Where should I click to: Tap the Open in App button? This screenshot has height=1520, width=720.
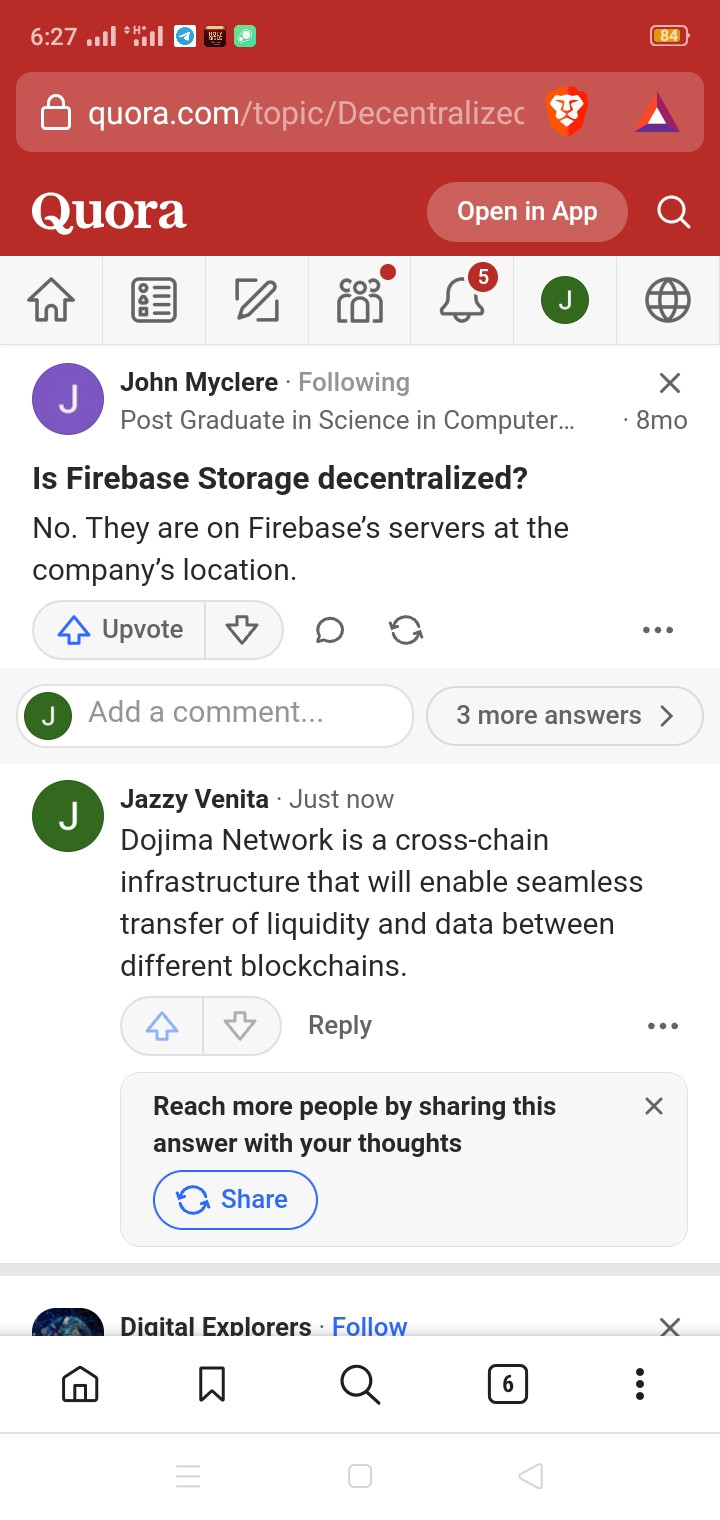527,212
